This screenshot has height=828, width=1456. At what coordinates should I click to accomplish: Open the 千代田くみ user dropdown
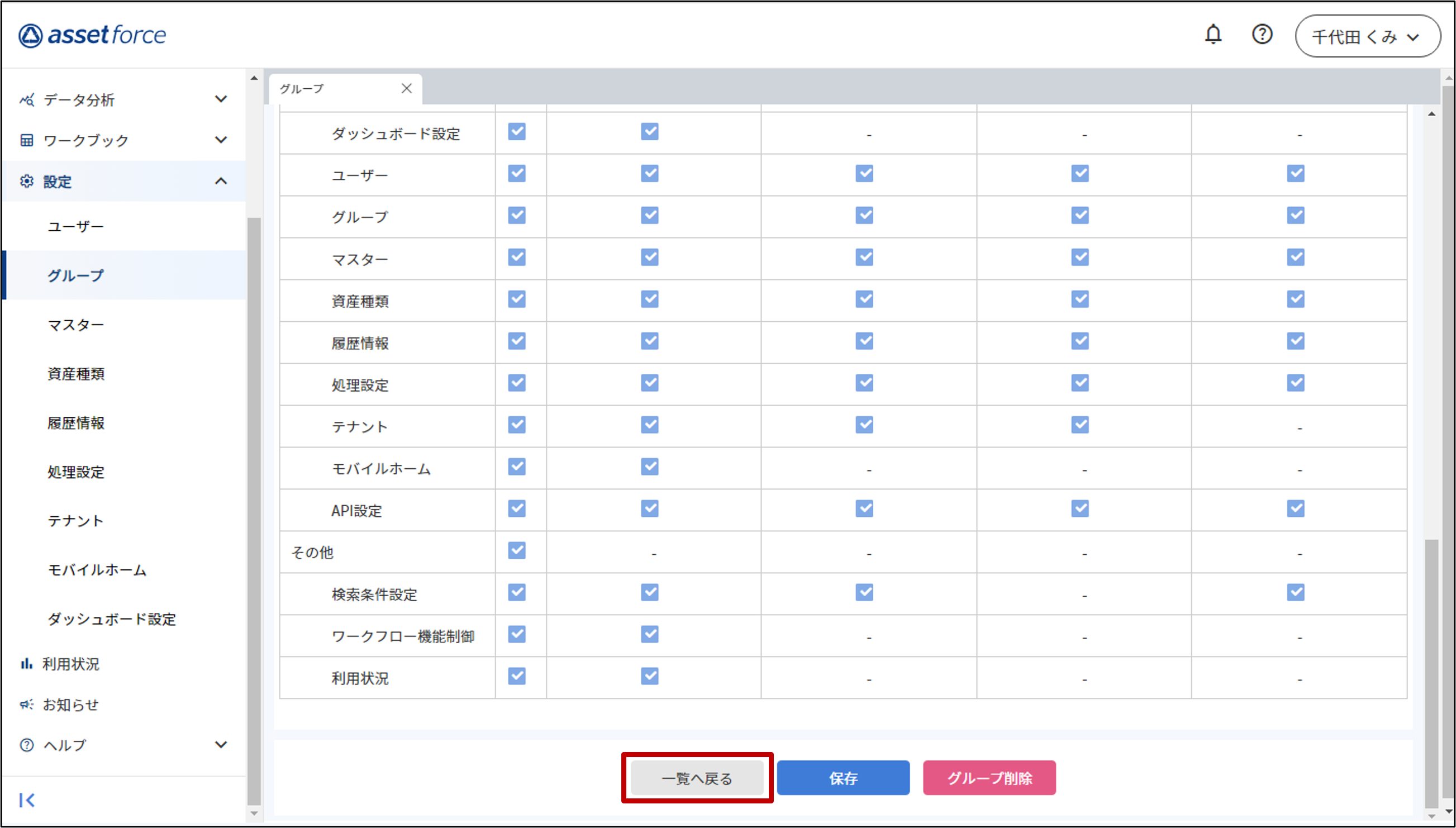(1367, 36)
